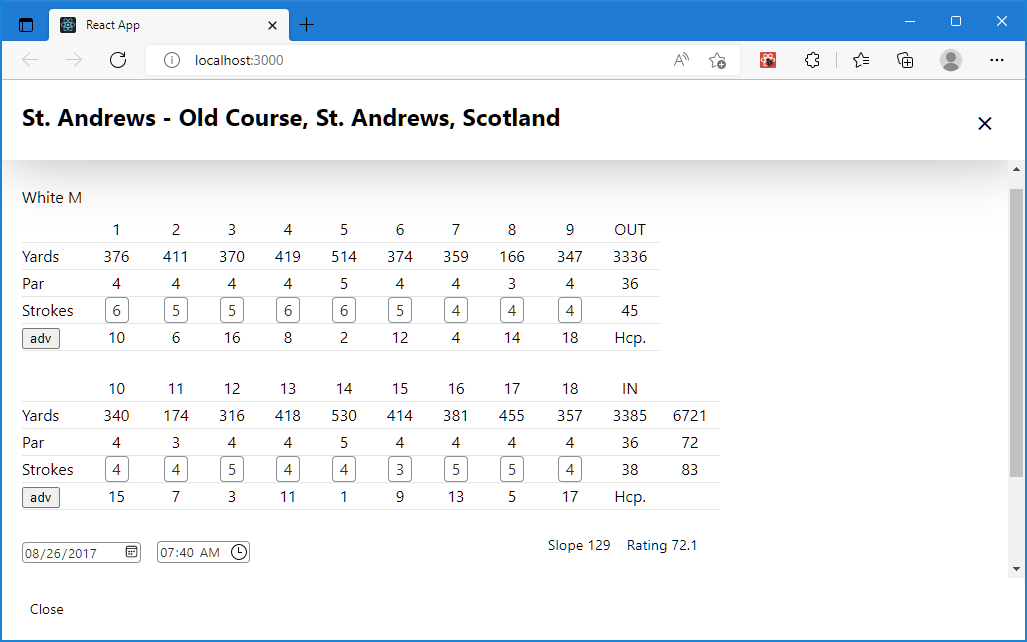This screenshot has height=642, width=1027.
Task: View site information icon beside localhost
Action: (x=172, y=60)
